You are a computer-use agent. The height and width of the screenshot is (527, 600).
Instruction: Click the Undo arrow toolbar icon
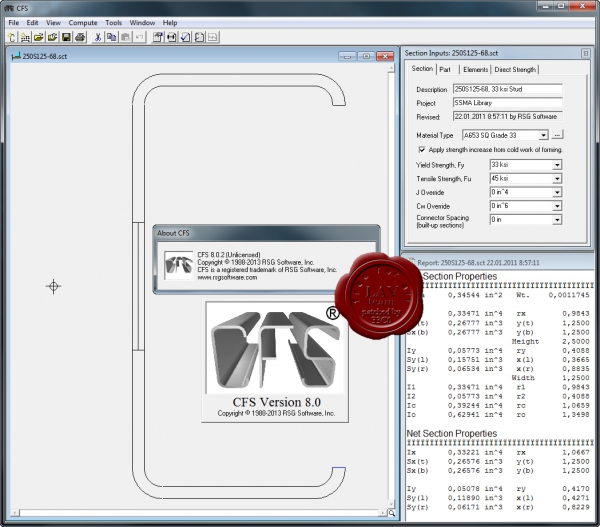coord(139,37)
